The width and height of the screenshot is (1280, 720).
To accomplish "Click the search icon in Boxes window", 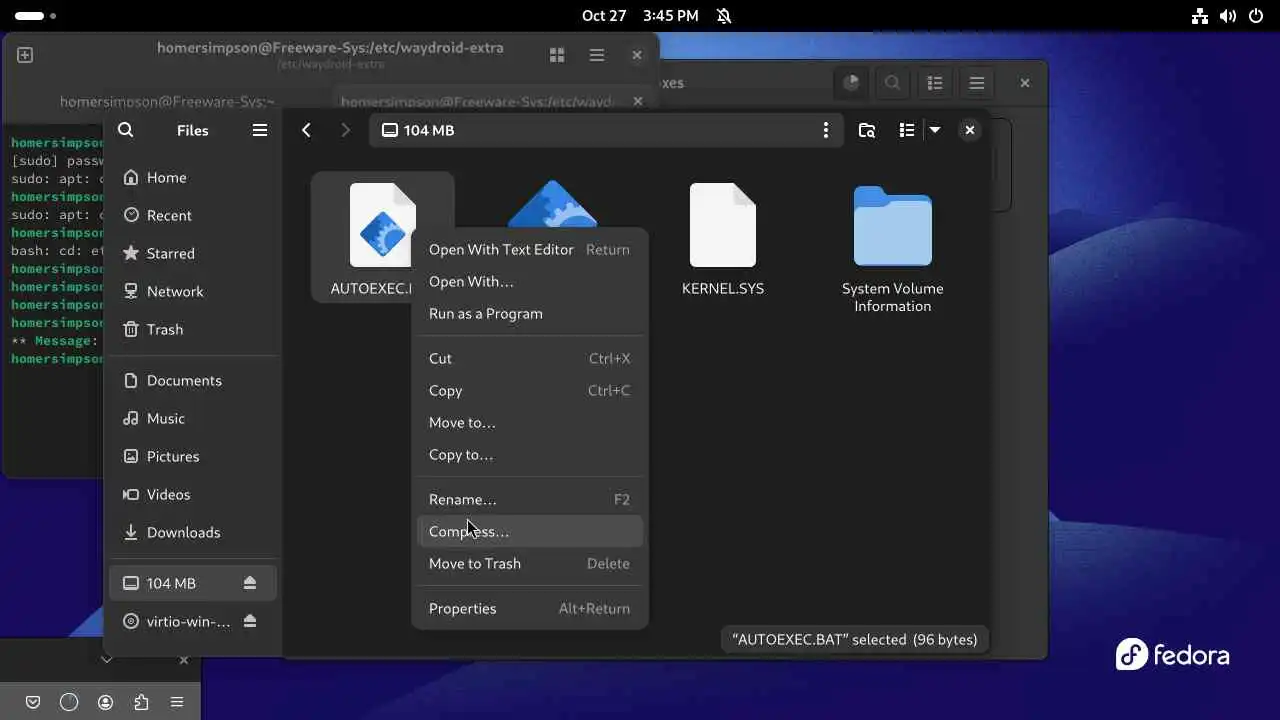I will pyautogui.click(x=893, y=83).
